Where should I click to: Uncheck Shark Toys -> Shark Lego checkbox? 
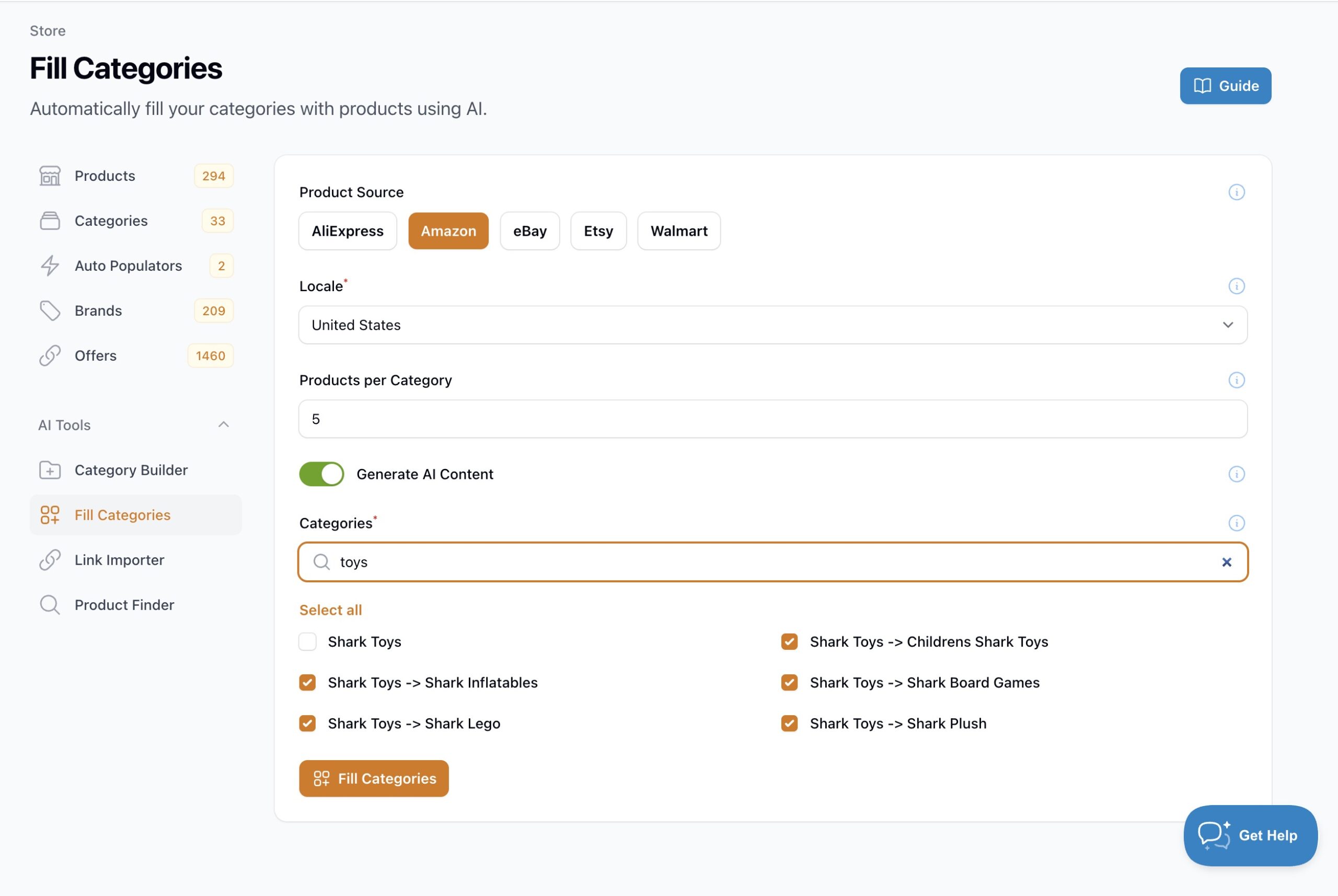[307, 723]
